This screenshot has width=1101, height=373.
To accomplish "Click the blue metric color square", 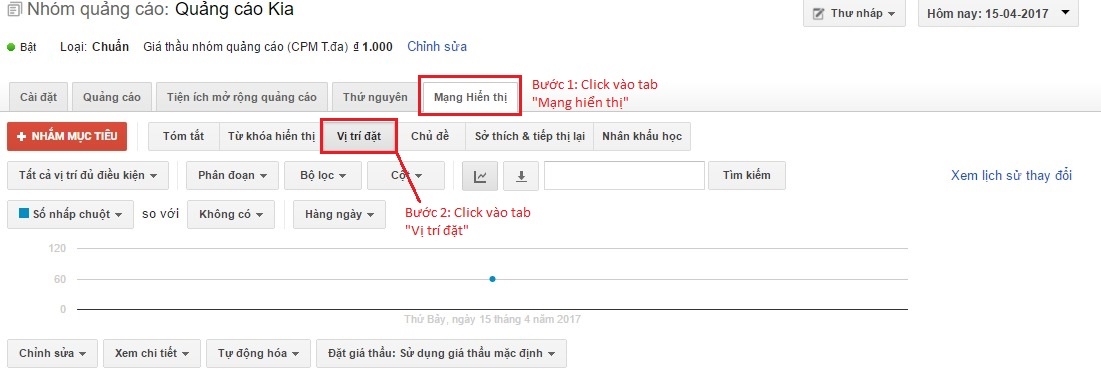I will pyautogui.click(x=24, y=214).
